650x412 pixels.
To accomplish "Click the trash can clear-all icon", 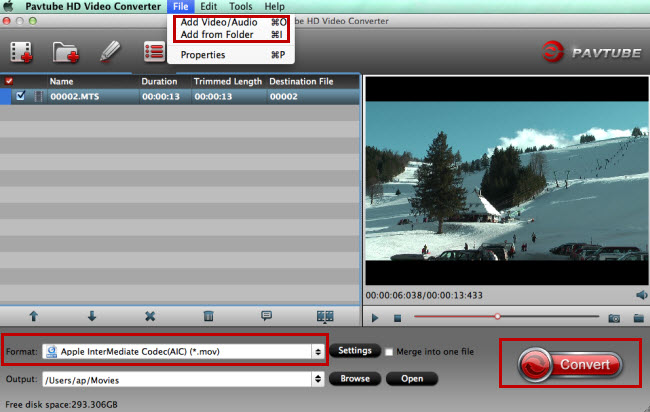I will (209, 316).
